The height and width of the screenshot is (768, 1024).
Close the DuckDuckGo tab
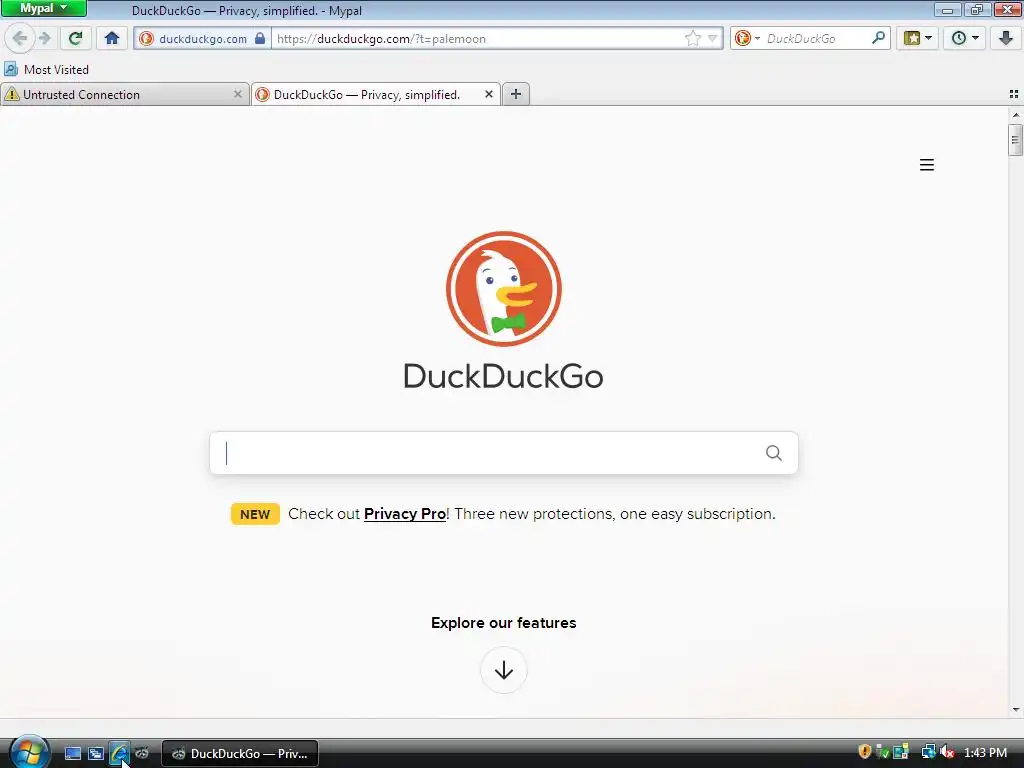[488, 95]
